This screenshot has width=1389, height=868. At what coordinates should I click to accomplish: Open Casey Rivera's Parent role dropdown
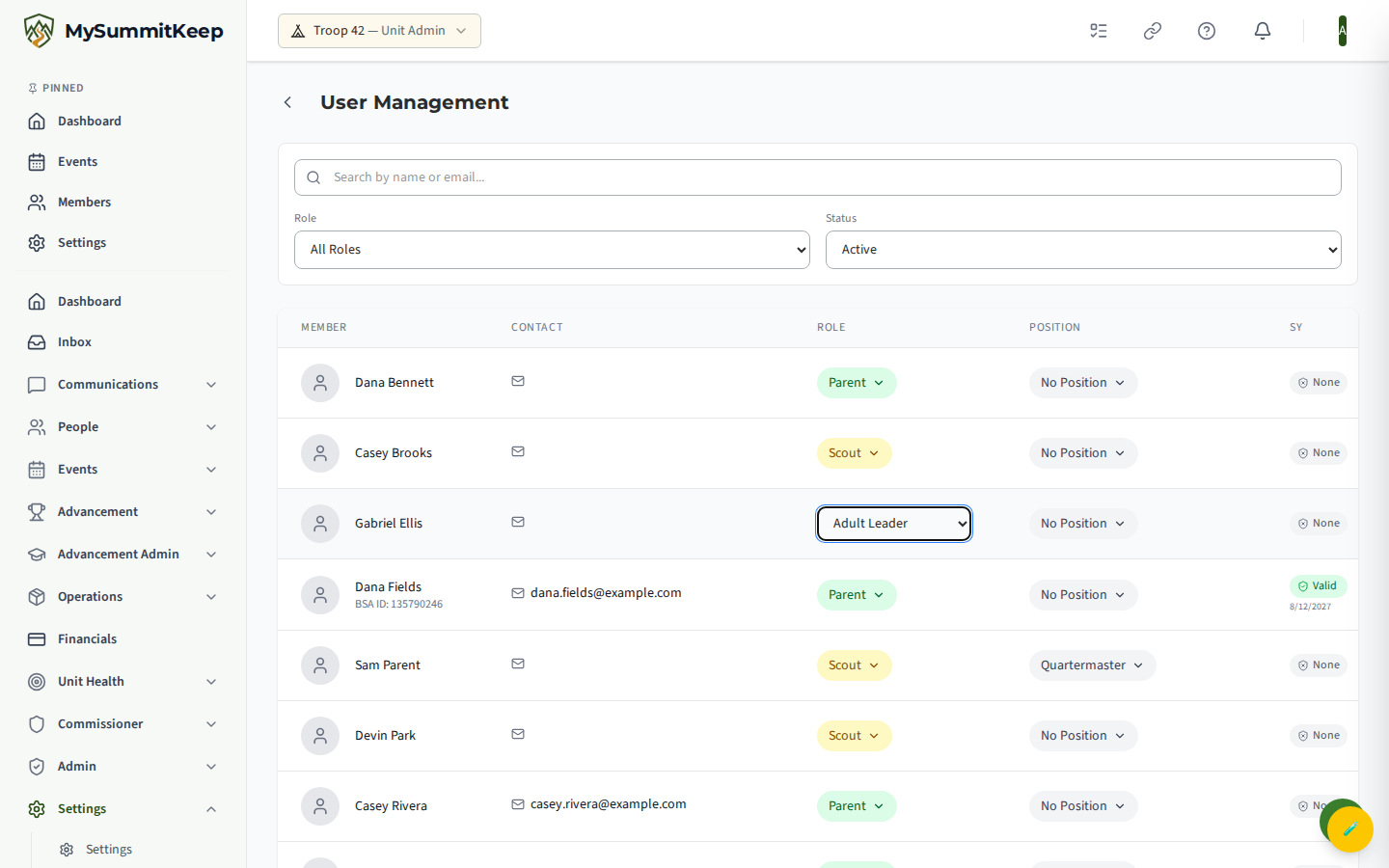[857, 806]
